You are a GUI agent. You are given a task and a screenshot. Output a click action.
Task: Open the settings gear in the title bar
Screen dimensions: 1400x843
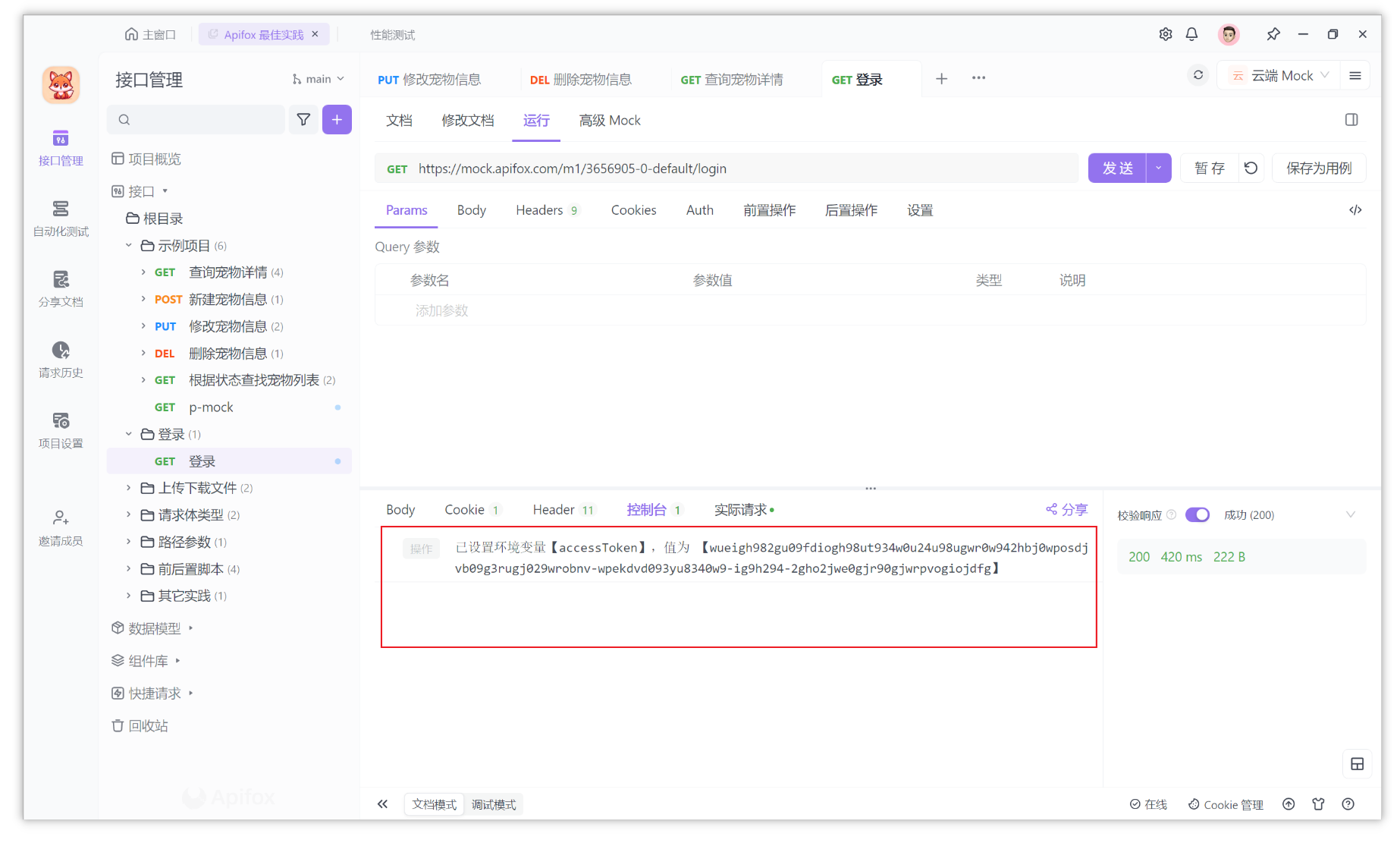1166,34
